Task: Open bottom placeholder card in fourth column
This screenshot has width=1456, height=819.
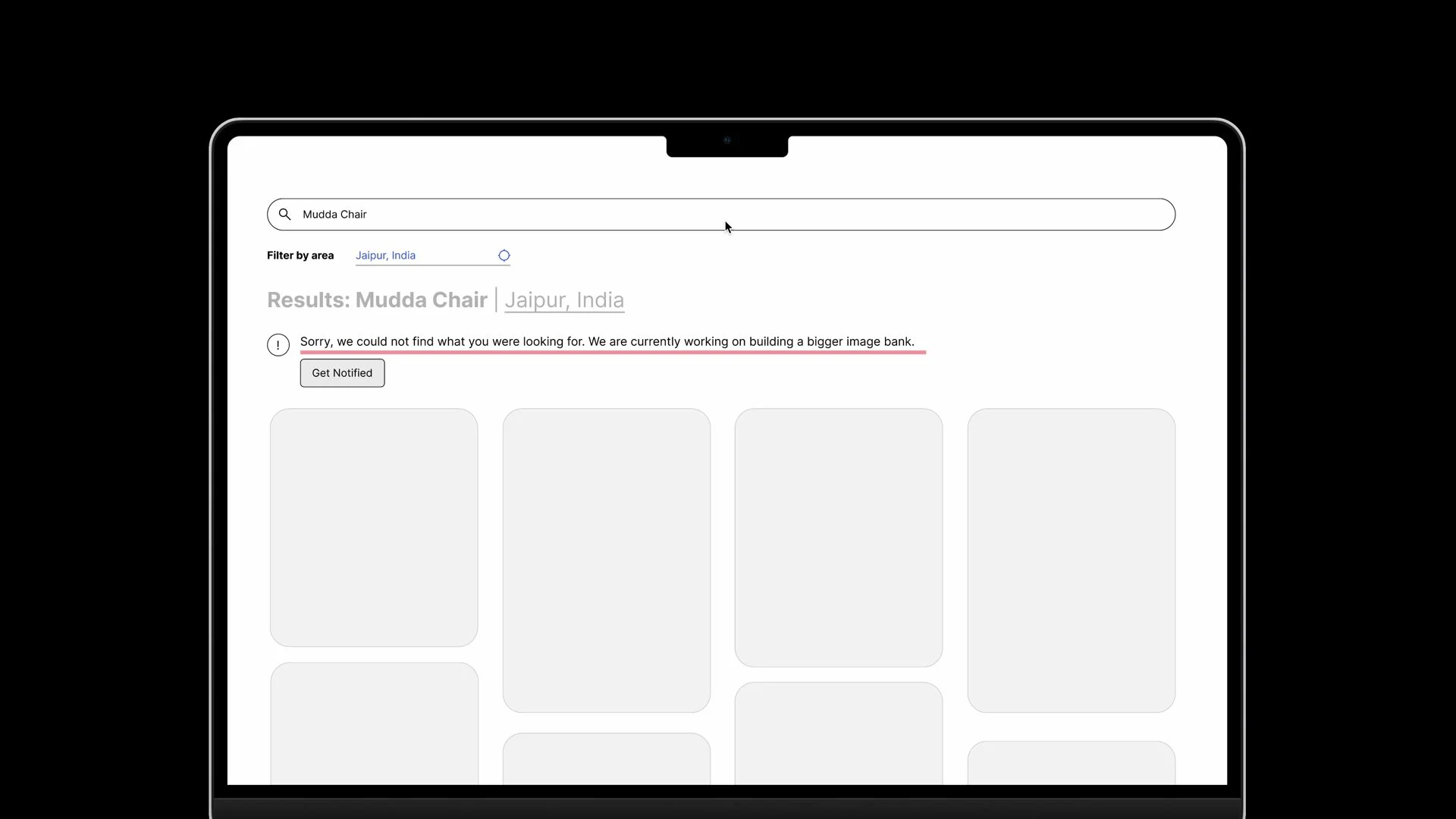Action: (1071, 762)
